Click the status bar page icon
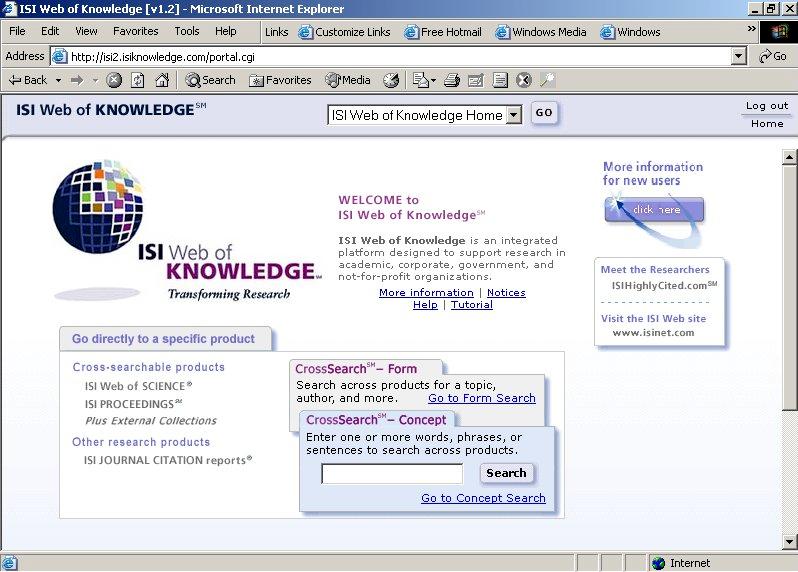The height and width of the screenshot is (572, 798). click(x=9, y=563)
